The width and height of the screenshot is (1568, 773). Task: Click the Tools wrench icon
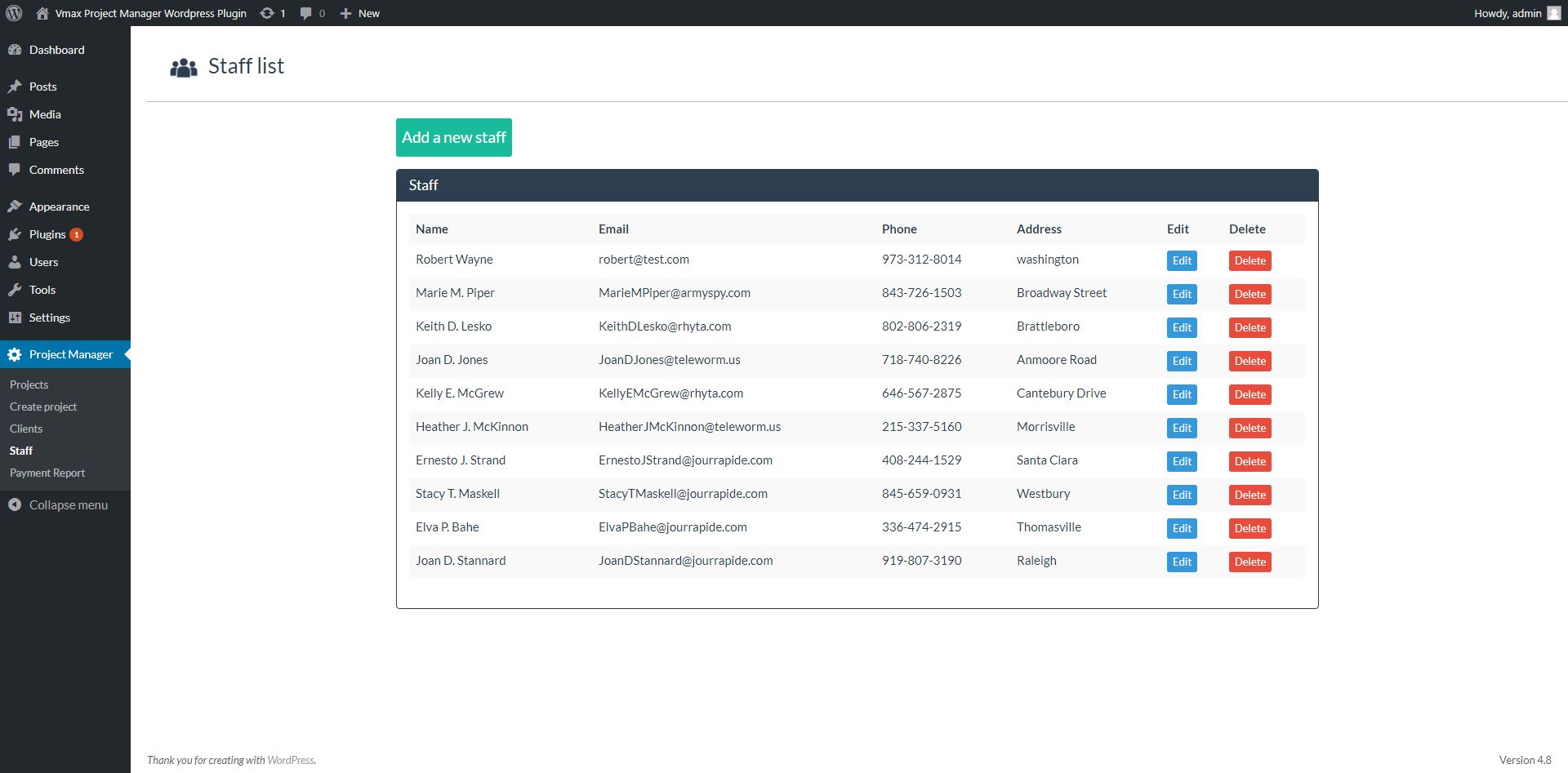[x=15, y=290]
